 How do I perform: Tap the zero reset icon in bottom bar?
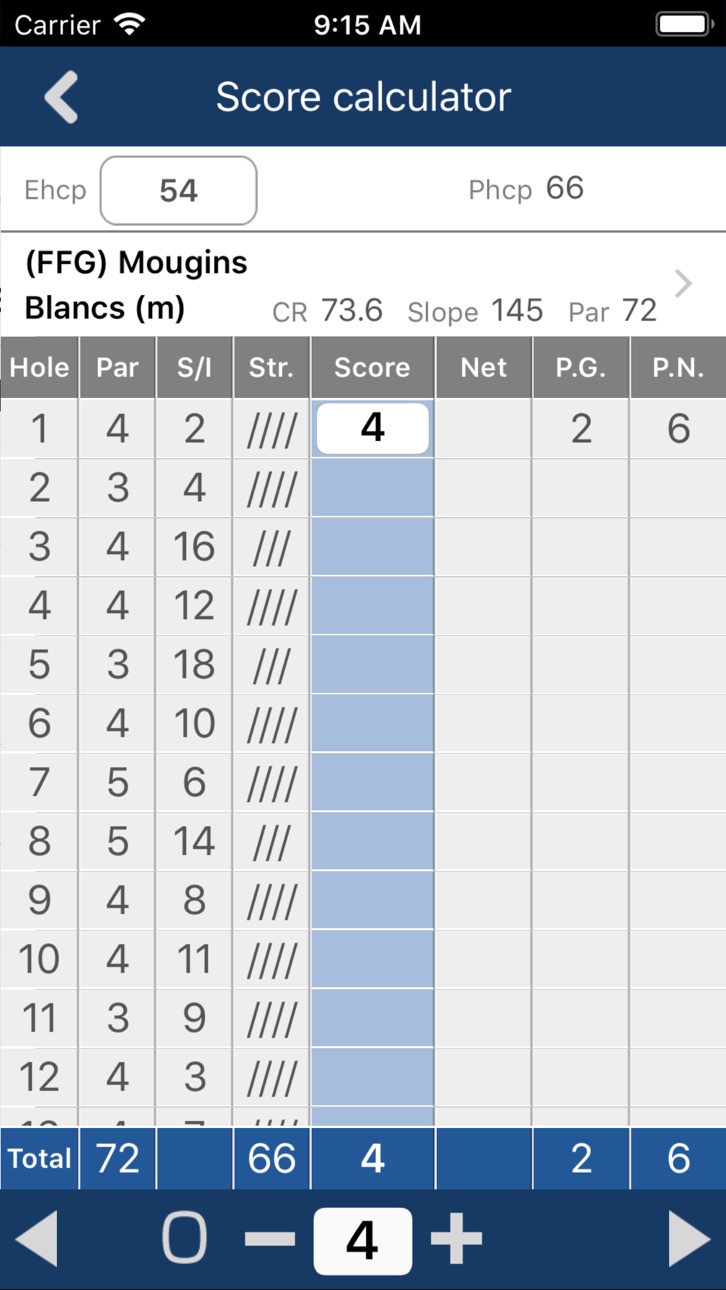pos(184,1239)
